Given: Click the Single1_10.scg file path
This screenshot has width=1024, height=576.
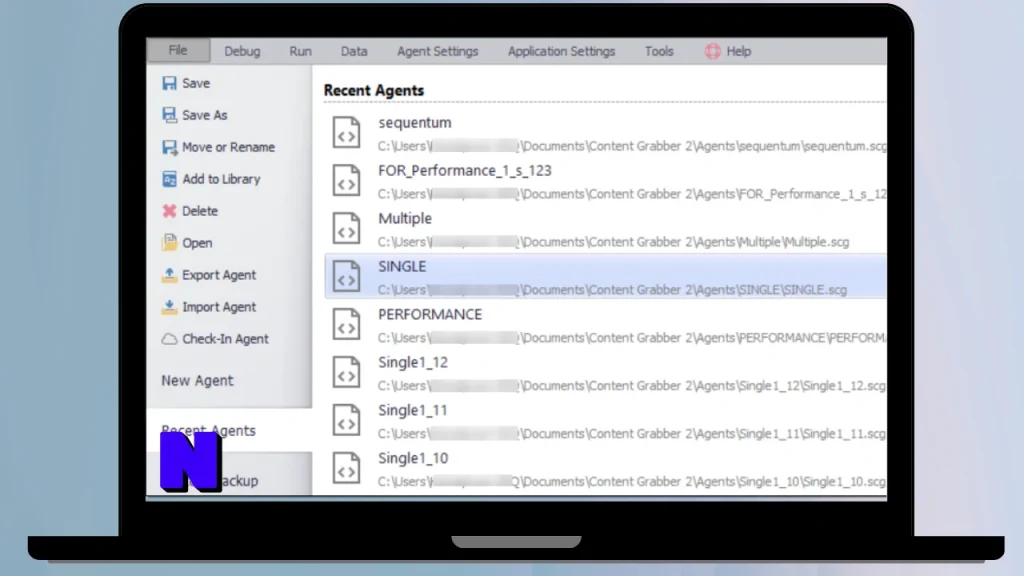Looking at the screenshot, I should click(x=632, y=482).
